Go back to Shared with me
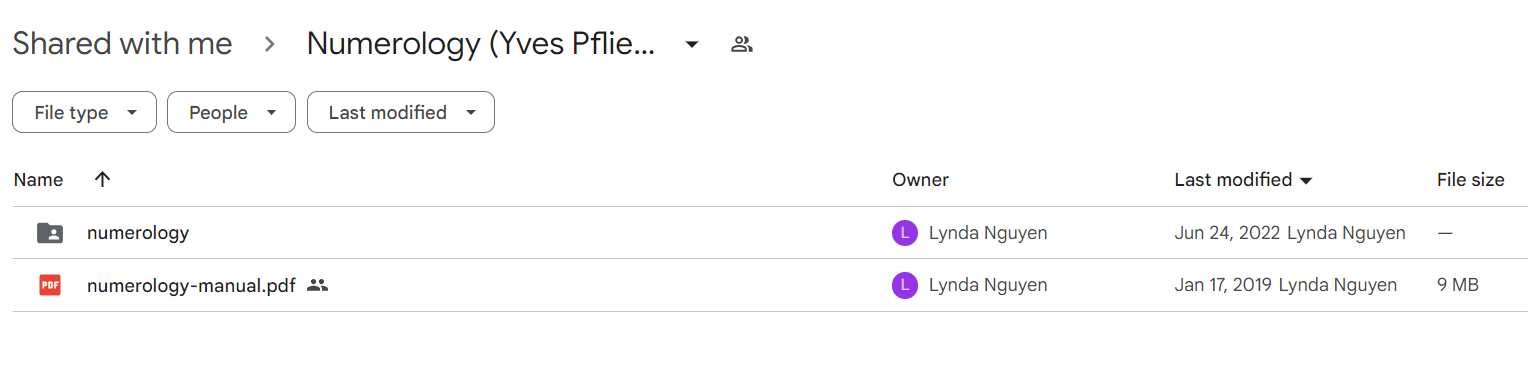 pos(122,44)
